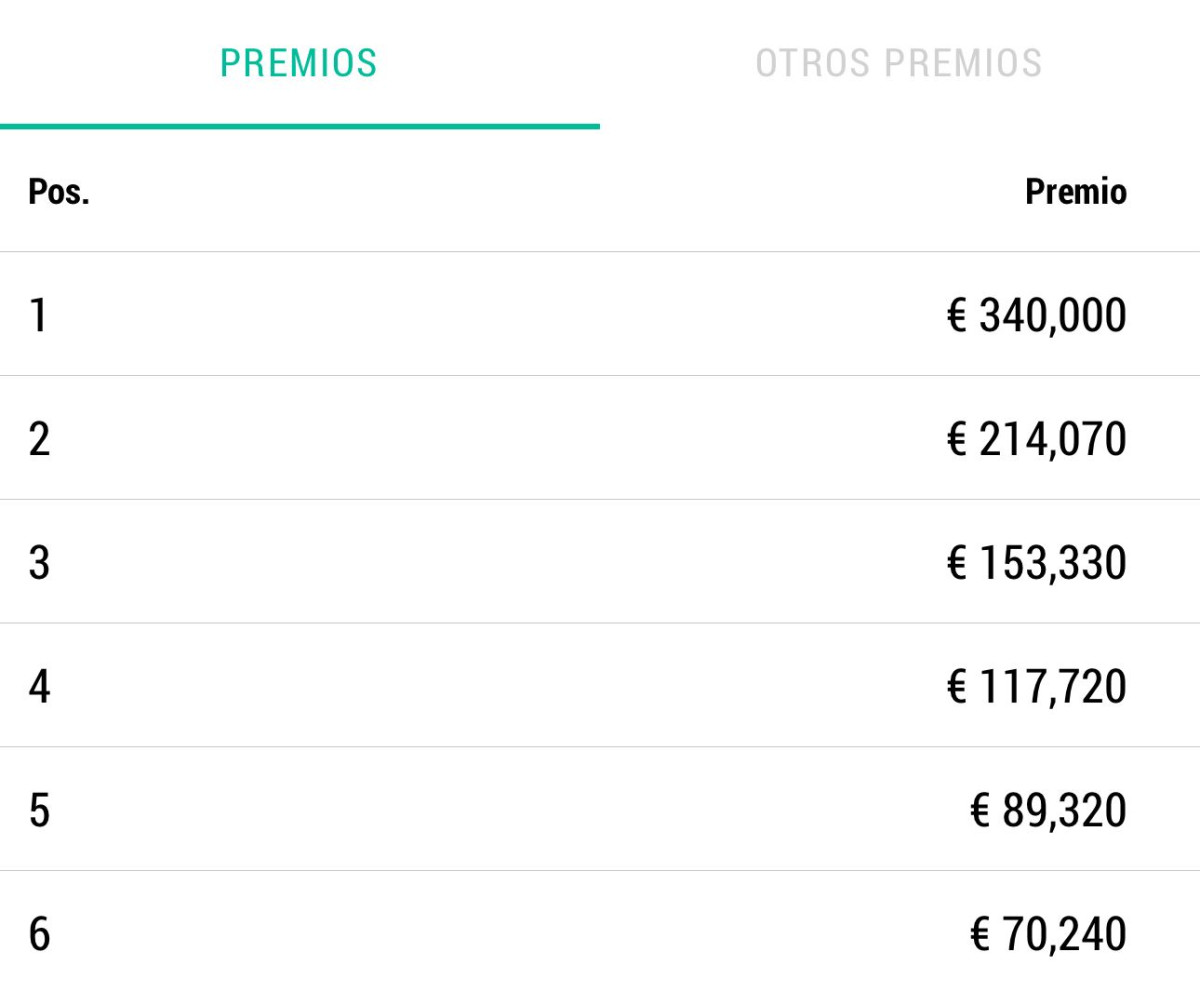
Task: Click the € 89,320 prize amount
Action: tap(1048, 810)
